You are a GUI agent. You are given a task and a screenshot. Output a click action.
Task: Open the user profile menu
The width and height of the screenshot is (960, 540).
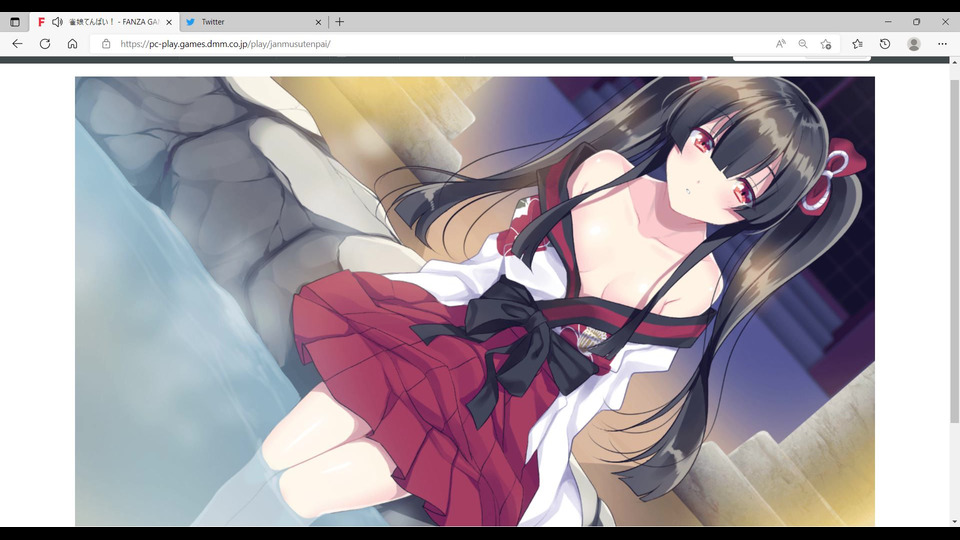pos(914,44)
